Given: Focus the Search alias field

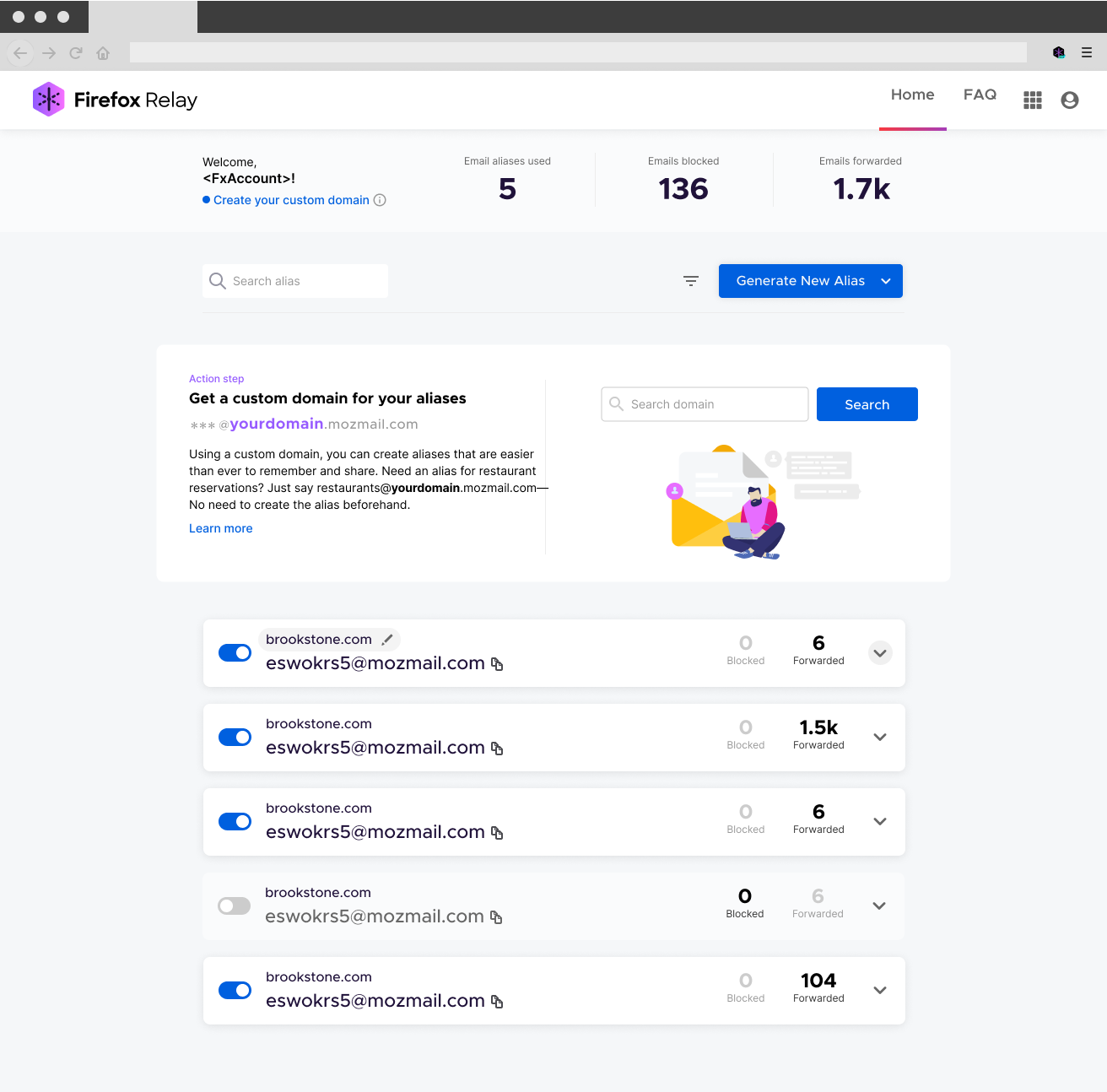Looking at the screenshot, I should coord(295,281).
